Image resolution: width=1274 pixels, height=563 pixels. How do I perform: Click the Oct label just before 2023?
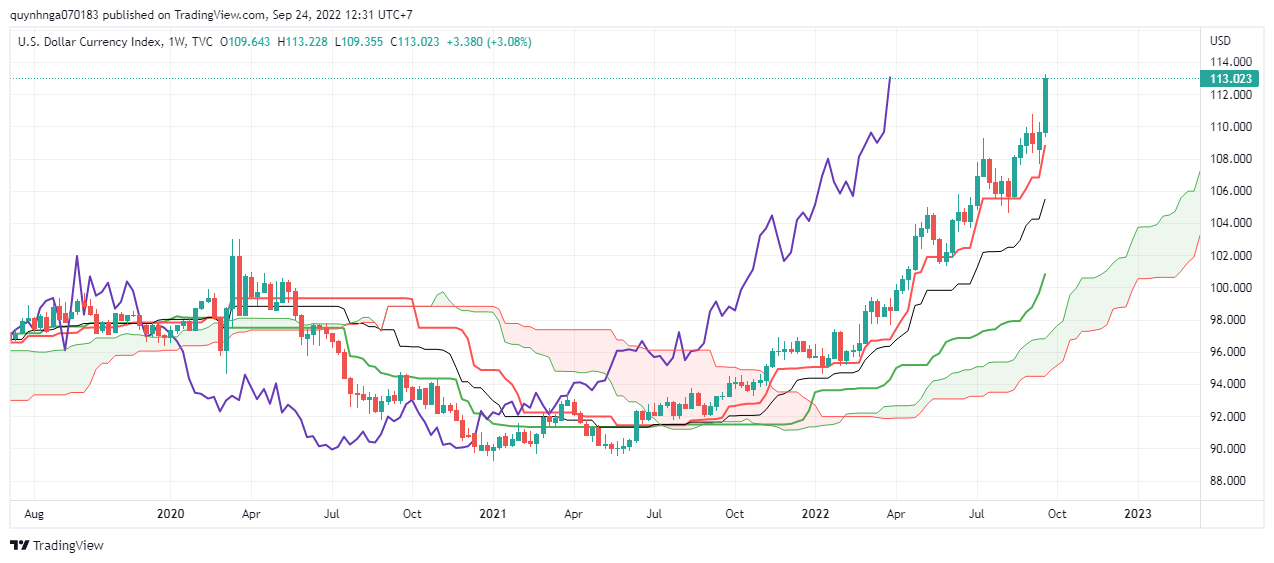1057,513
